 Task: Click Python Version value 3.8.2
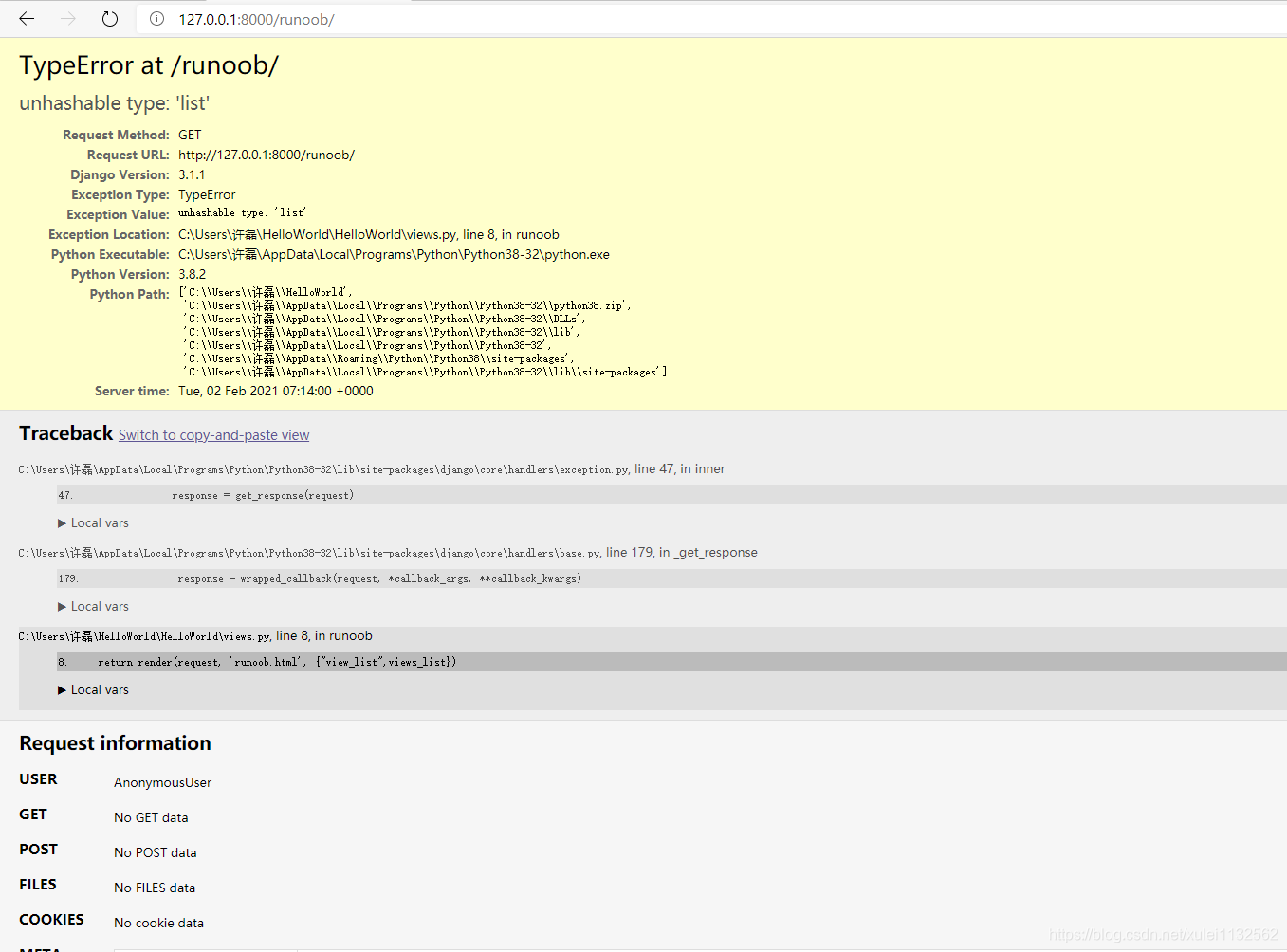[192, 274]
